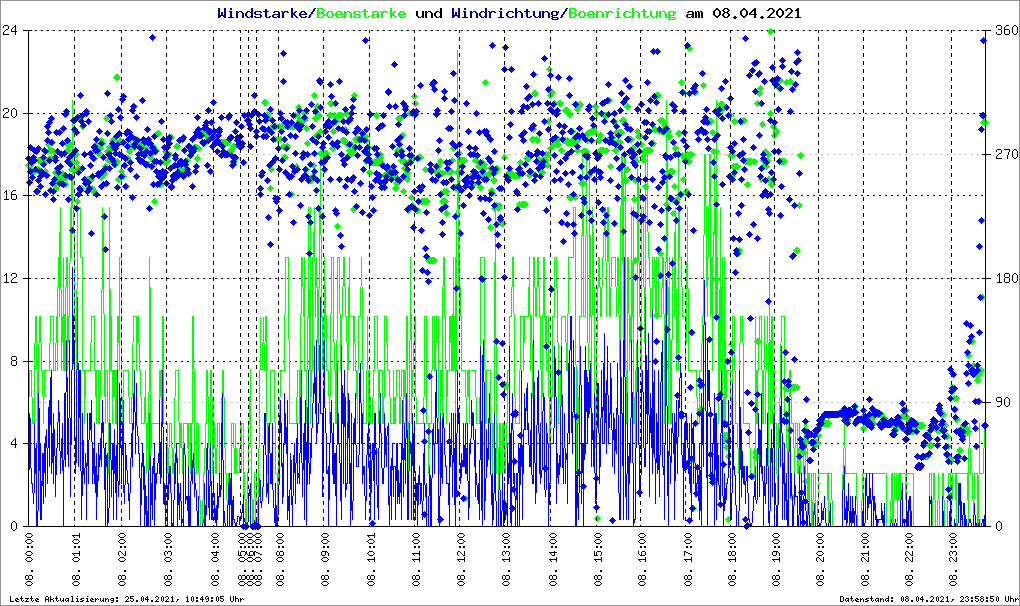
Task: Click the blue "Windstarke" title word
Action: [x=264, y=14]
